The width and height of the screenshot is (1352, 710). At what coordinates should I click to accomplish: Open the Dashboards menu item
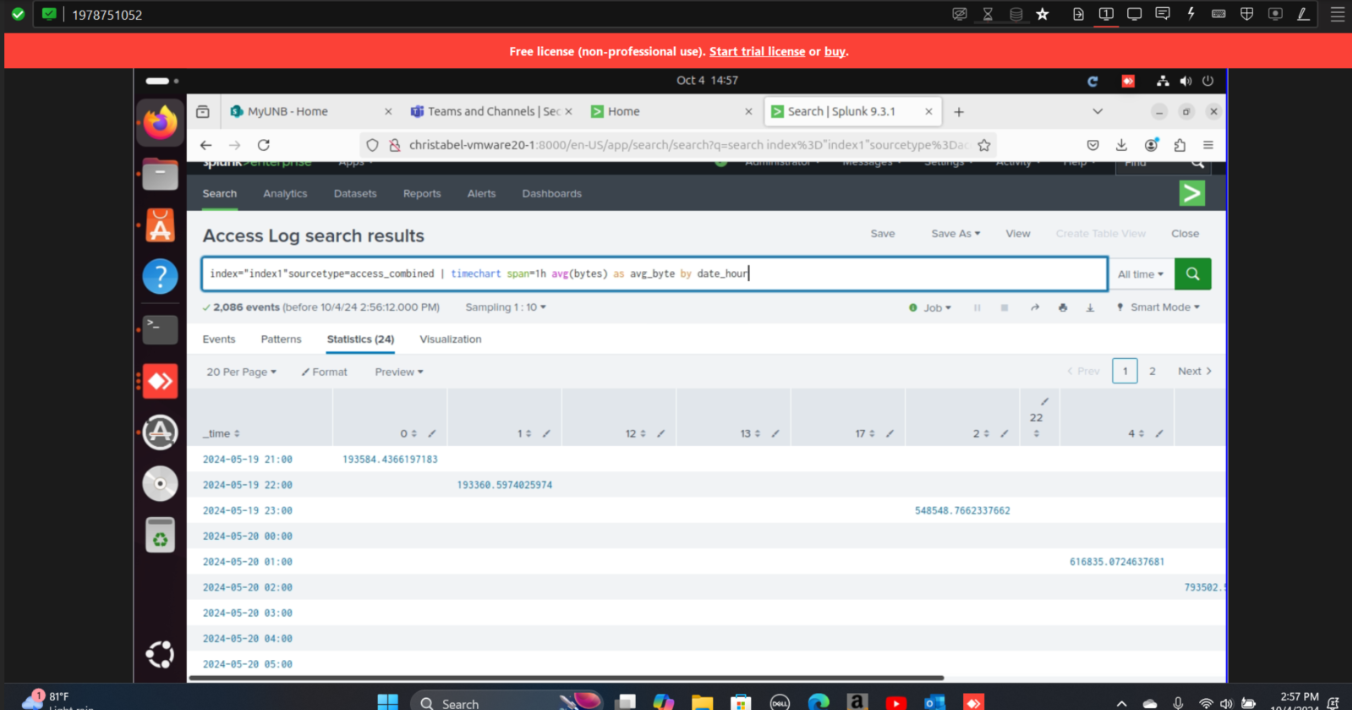[551, 194]
